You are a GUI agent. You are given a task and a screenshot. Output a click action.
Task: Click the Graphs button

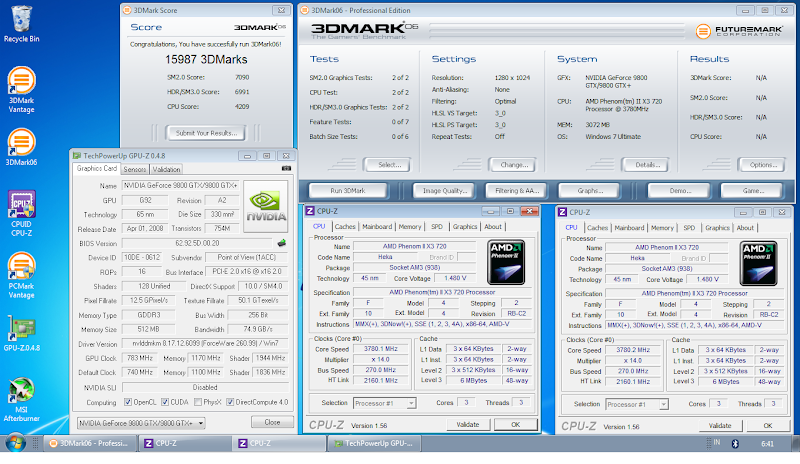[x=590, y=191]
